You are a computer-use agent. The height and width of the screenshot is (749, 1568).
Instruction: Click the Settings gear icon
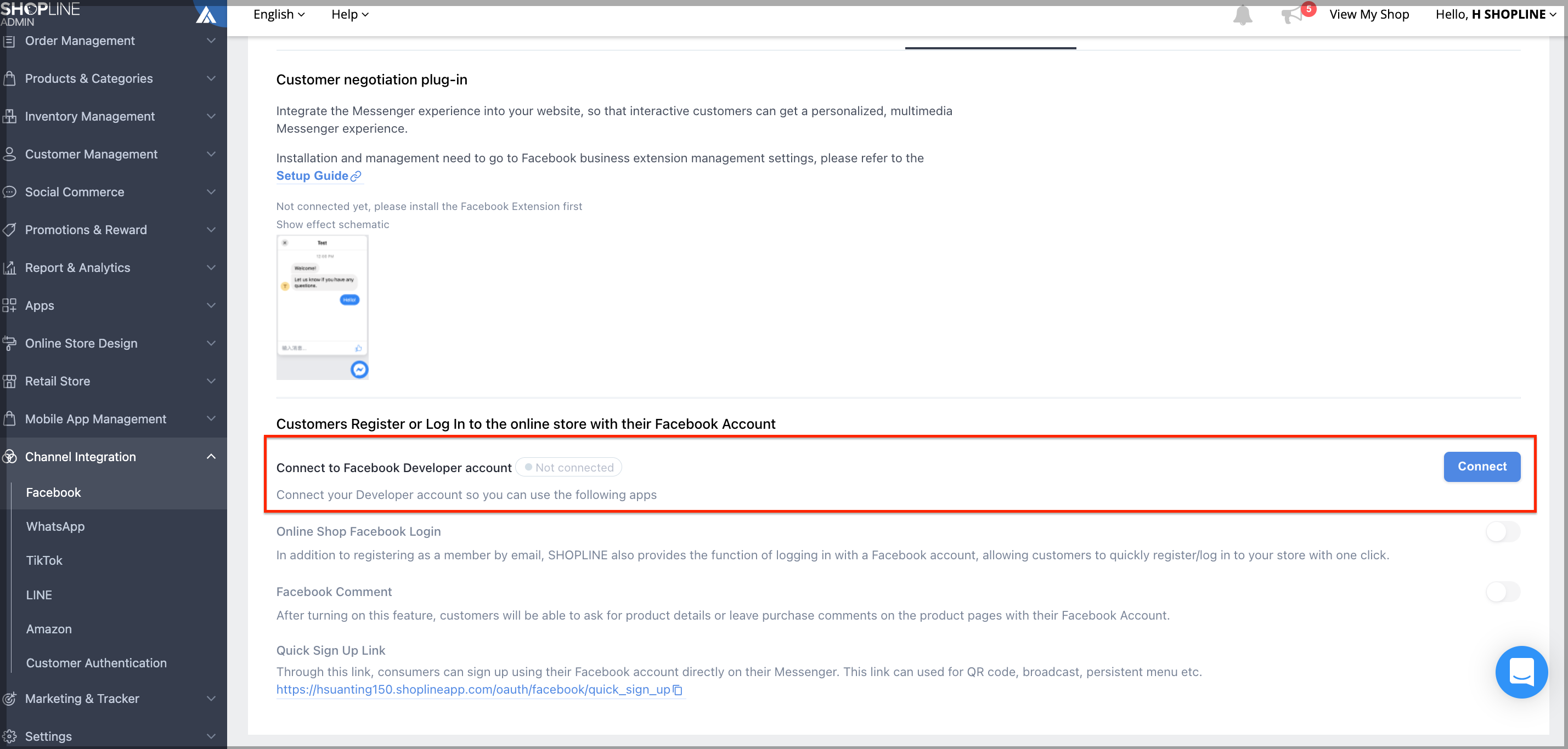click(x=9, y=736)
